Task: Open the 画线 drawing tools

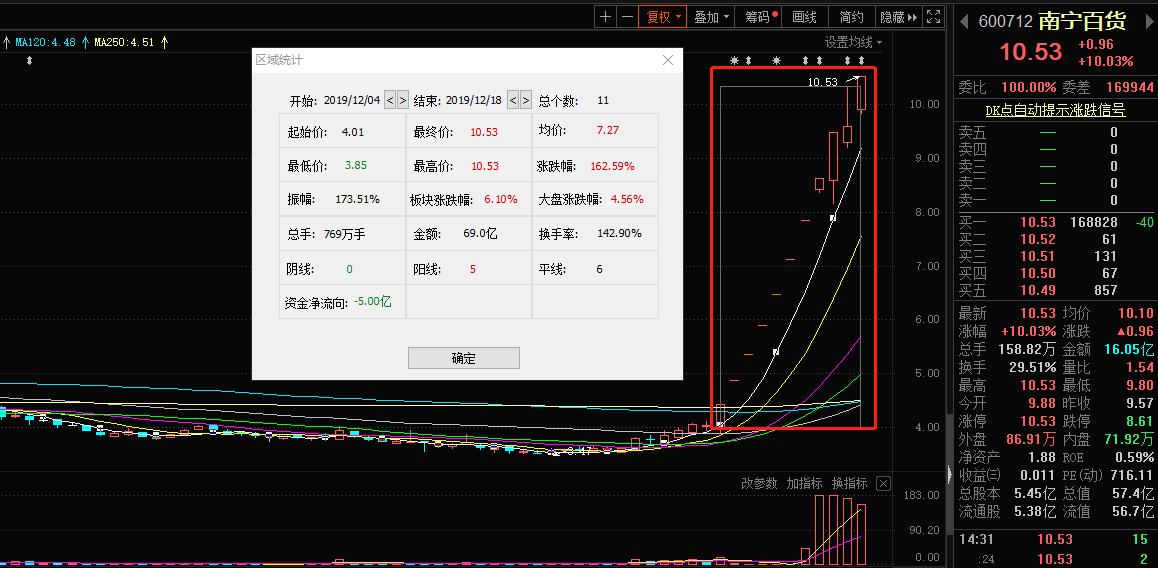Action: pos(804,16)
